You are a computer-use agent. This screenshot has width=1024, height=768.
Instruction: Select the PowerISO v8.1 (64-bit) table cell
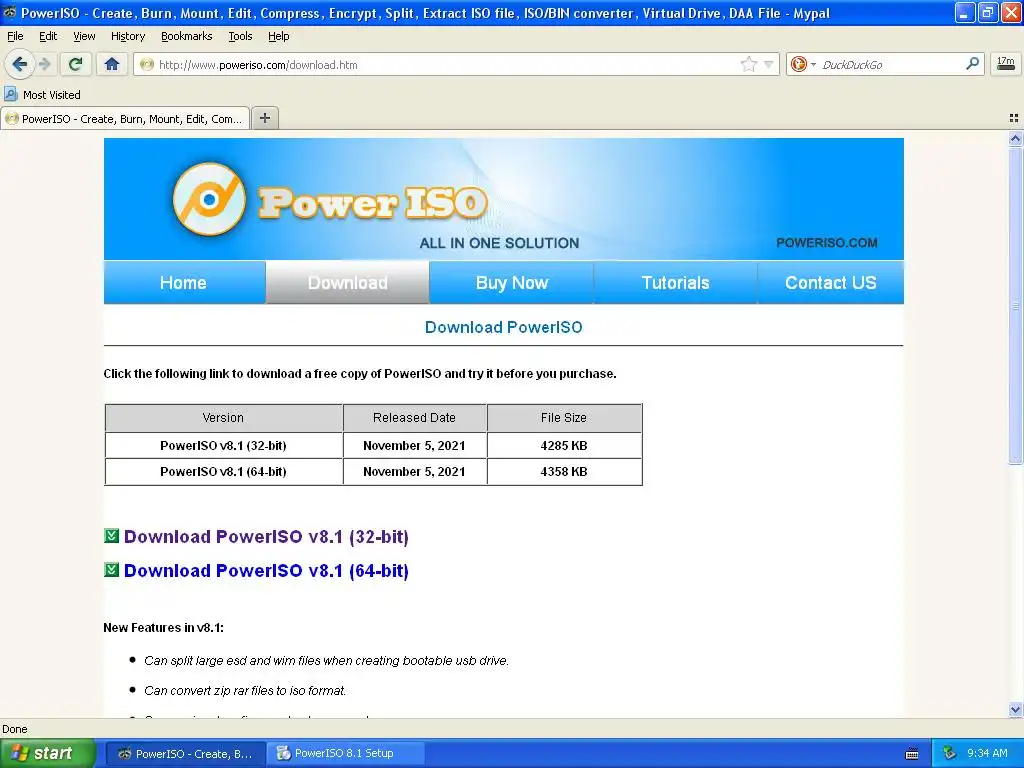click(x=223, y=472)
